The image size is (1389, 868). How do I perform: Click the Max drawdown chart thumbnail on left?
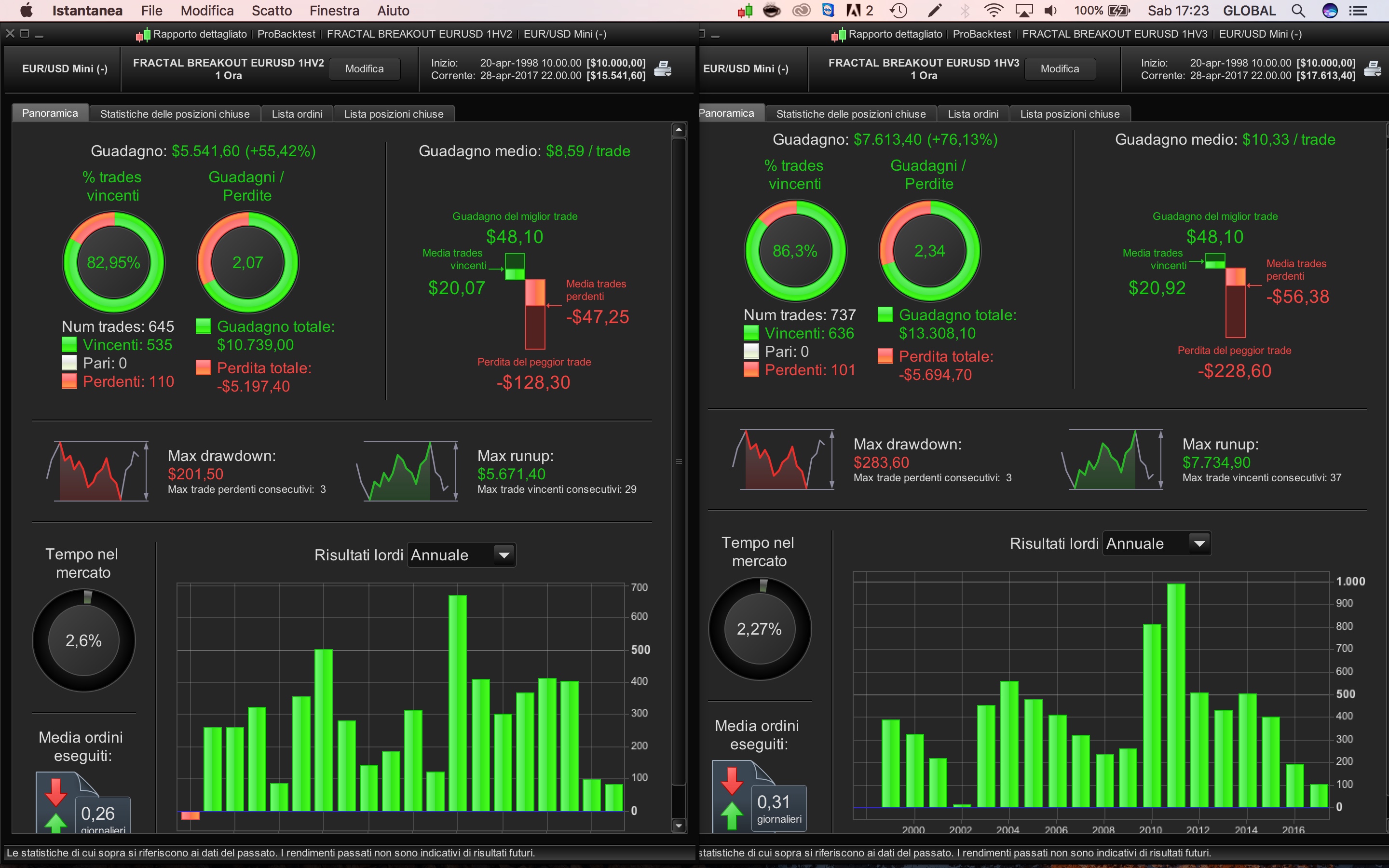[x=97, y=471]
